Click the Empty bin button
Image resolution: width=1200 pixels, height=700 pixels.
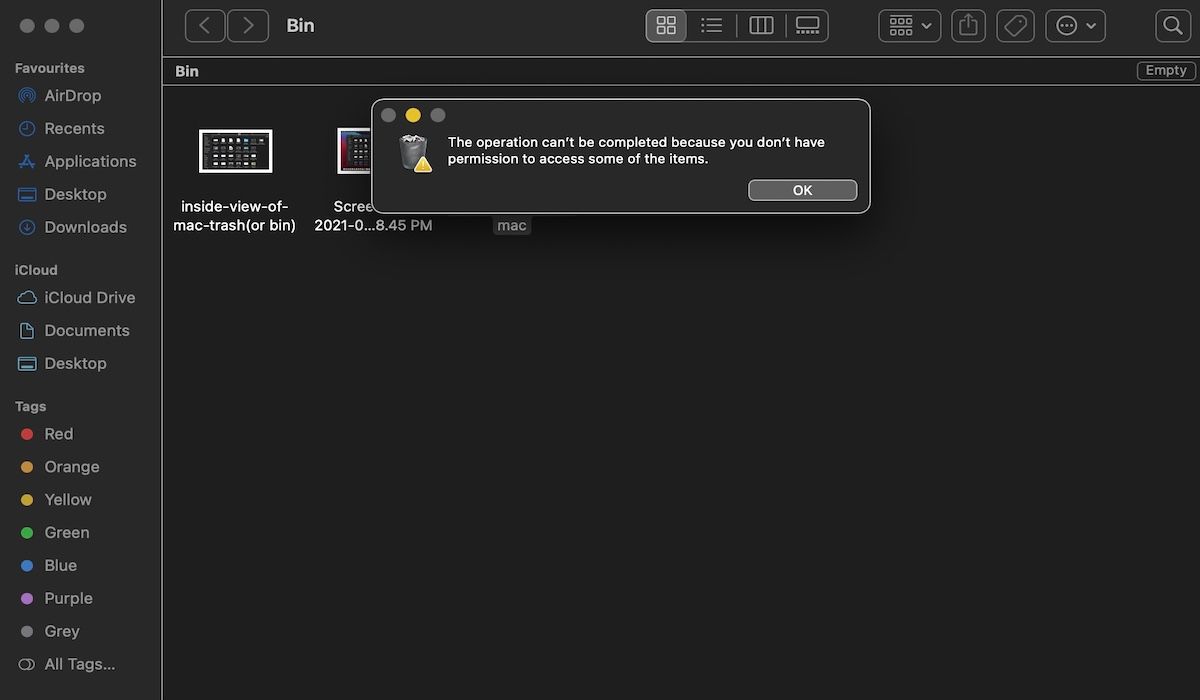click(1166, 71)
